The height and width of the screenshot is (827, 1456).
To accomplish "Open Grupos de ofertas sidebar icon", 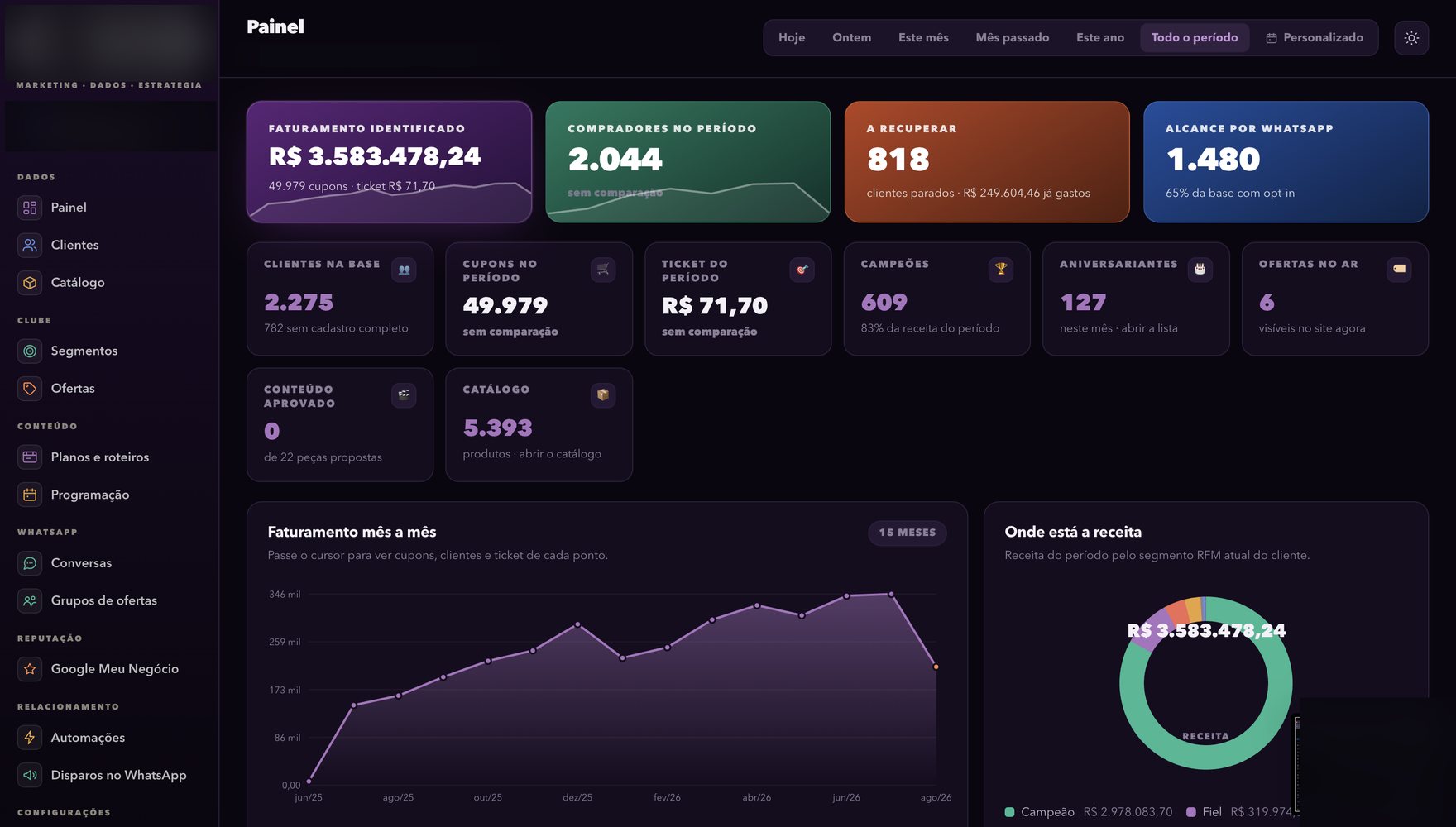I will [x=30, y=600].
